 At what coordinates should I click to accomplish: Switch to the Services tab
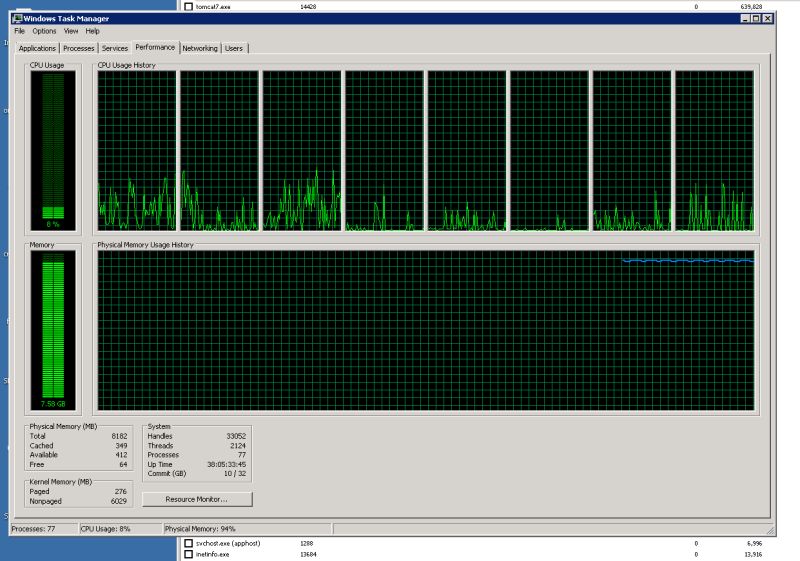(x=115, y=48)
